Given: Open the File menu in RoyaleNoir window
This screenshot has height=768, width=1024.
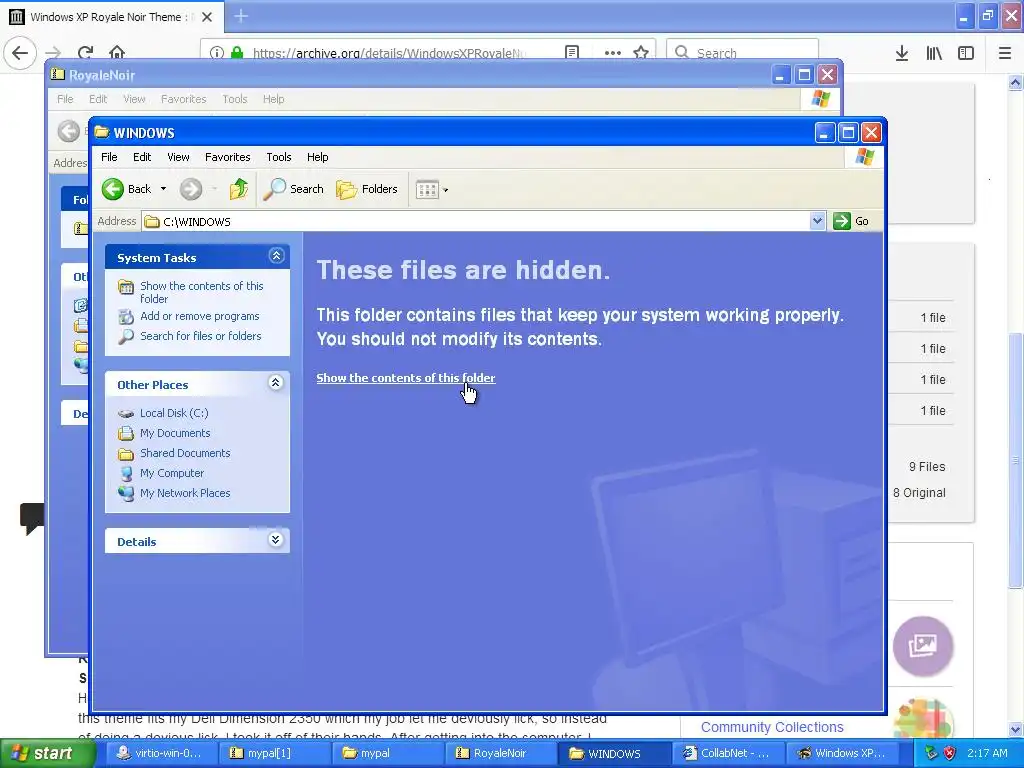Looking at the screenshot, I should point(65,99).
